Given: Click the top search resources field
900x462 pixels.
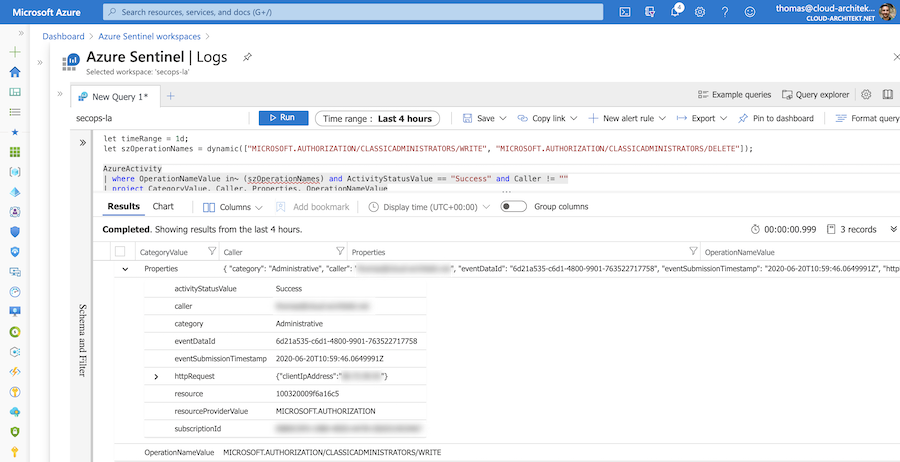Looking at the screenshot, I should pyautogui.click(x=353, y=11).
